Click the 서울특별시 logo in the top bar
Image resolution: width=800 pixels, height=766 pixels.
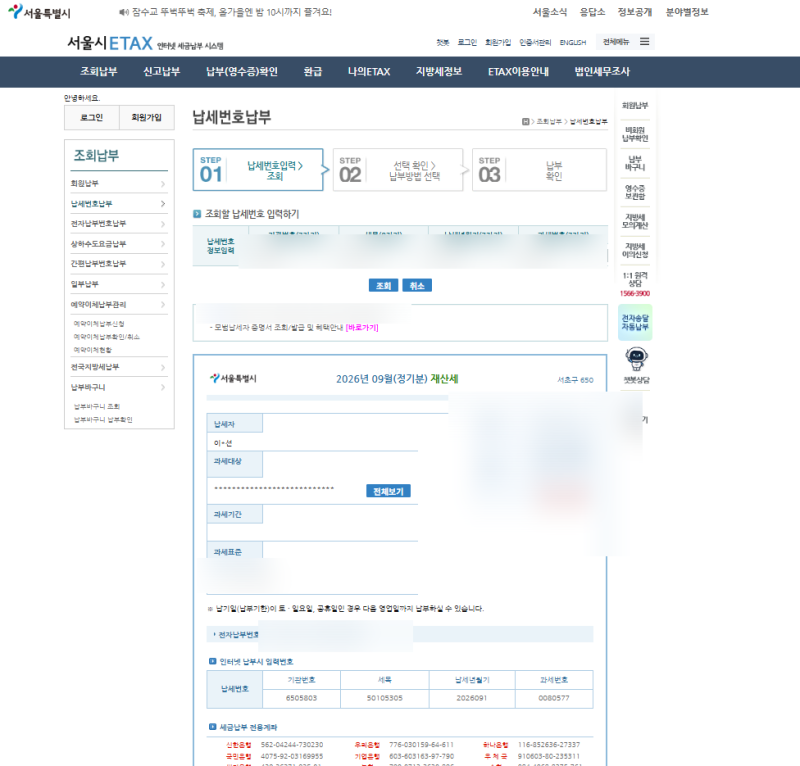tap(39, 12)
